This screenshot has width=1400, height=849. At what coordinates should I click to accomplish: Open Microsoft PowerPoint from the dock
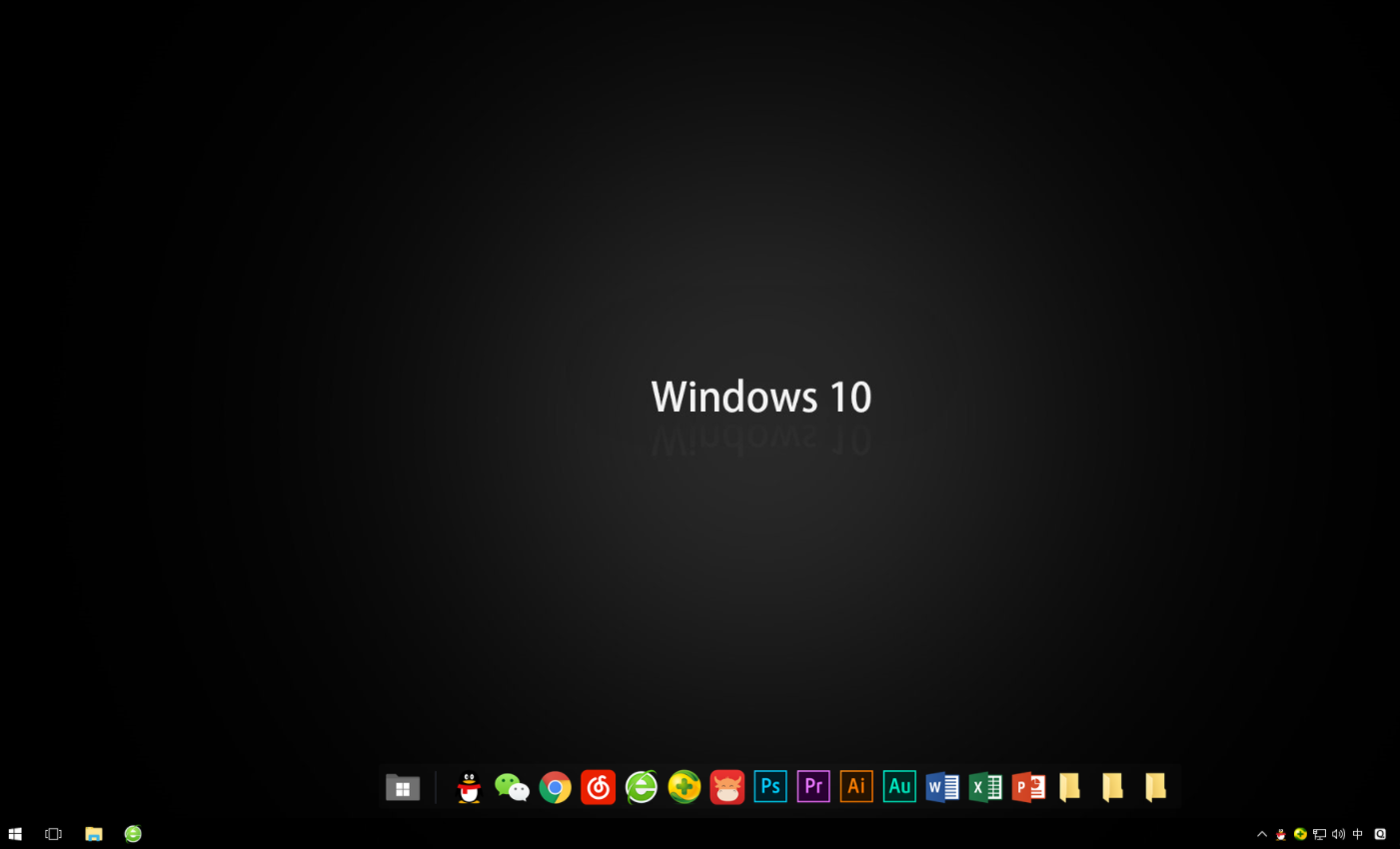1028,787
